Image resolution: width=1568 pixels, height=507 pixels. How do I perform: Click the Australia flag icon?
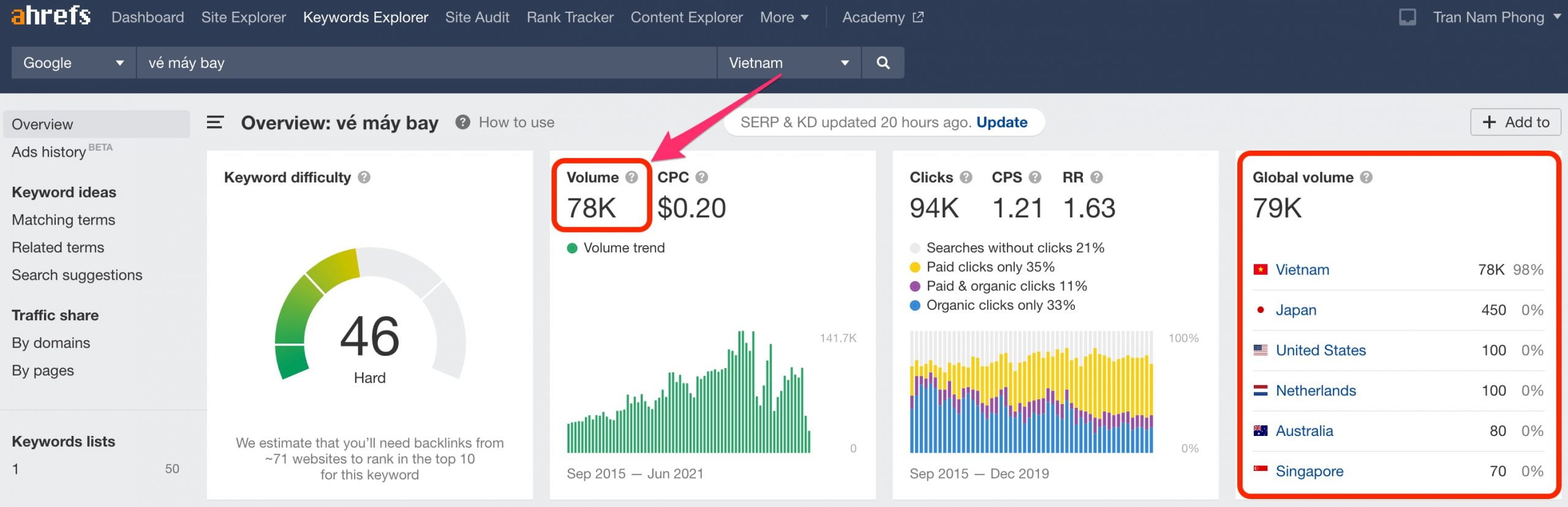(1261, 431)
